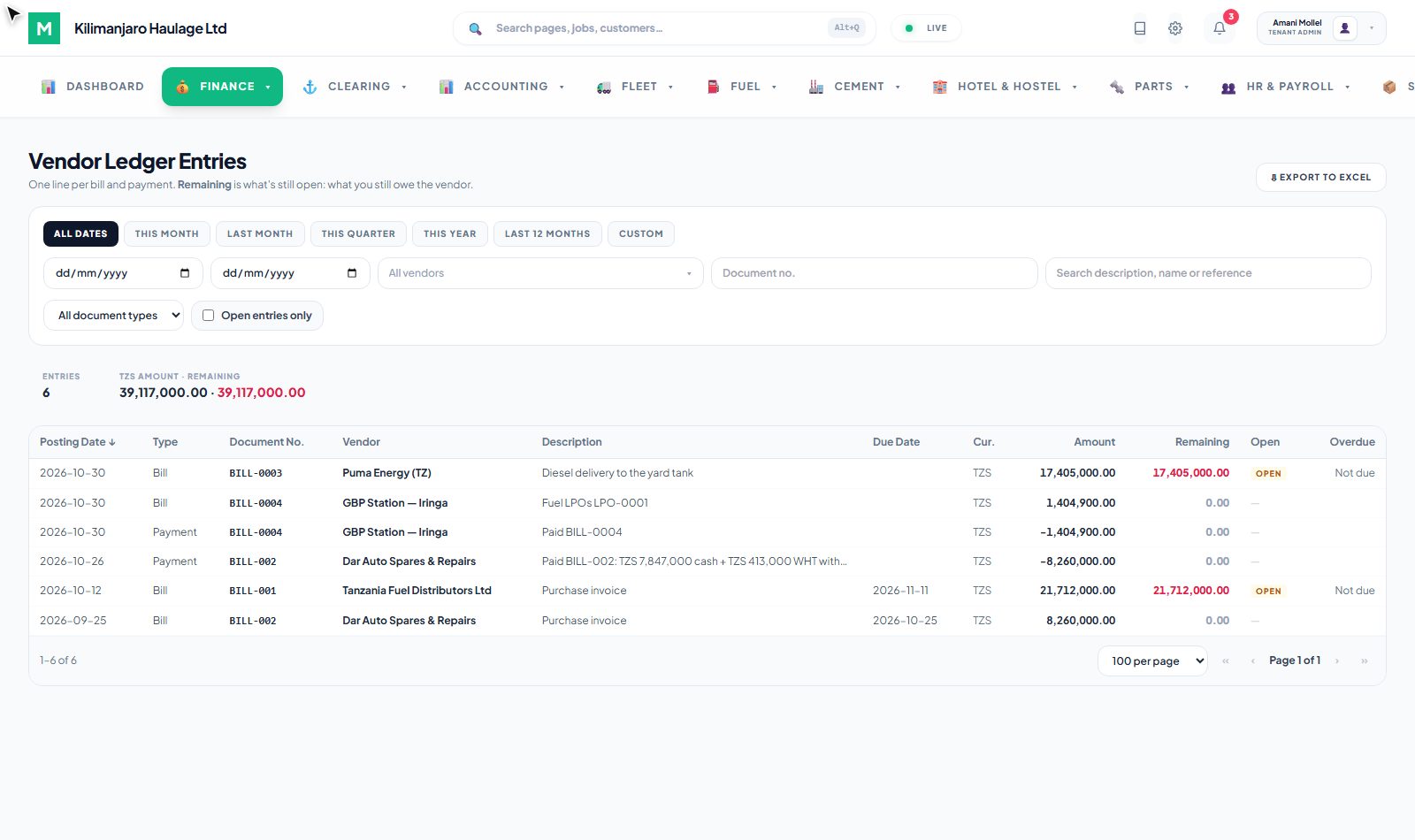Enable Open entries only checkbox
The height and width of the screenshot is (840, 1415).
(x=209, y=316)
